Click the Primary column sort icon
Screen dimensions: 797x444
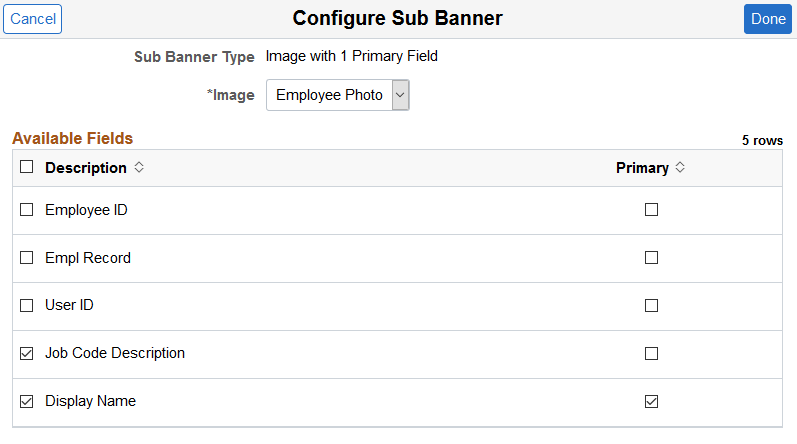point(680,168)
